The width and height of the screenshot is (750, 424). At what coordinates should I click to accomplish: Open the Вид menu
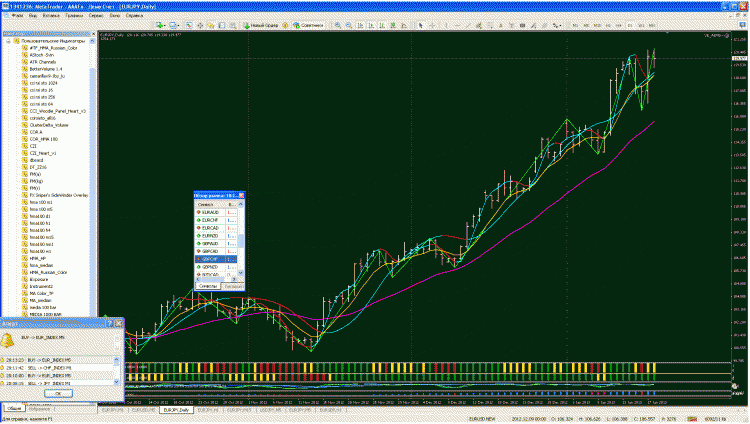33,15
